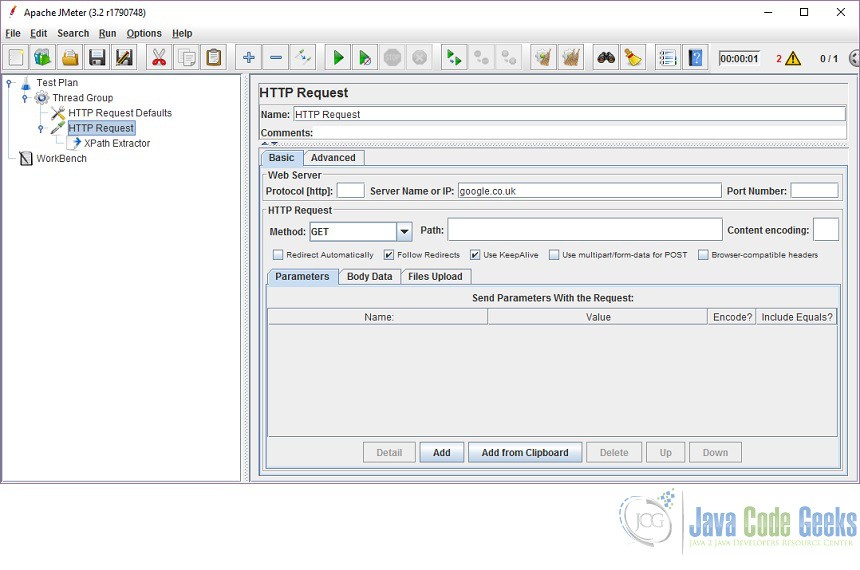The height and width of the screenshot is (570, 860).
Task: Click the Port Number field
Action: tap(814, 191)
